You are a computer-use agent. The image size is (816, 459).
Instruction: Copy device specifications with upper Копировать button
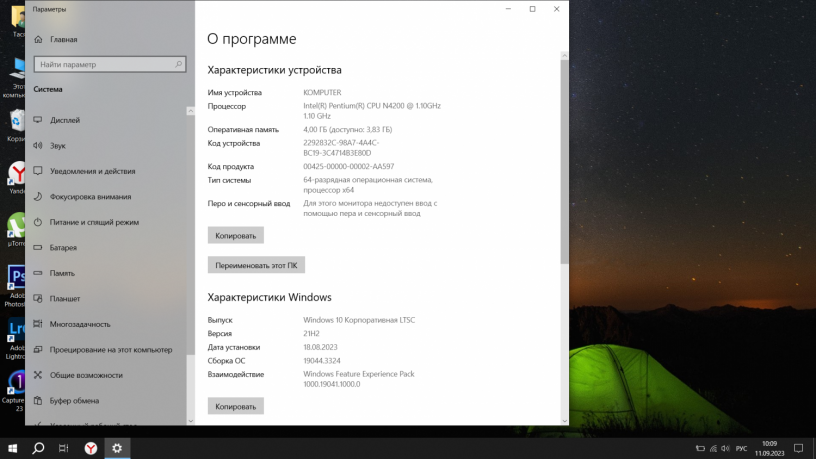tap(236, 235)
